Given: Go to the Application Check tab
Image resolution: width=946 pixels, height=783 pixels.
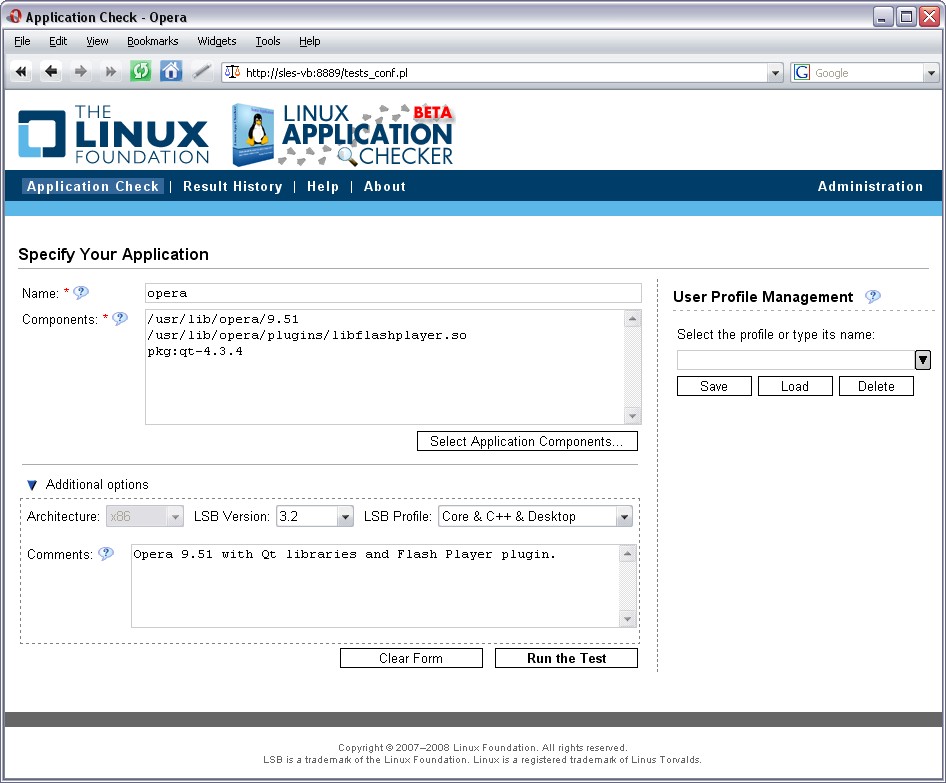Looking at the screenshot, I should click(93, 186).
